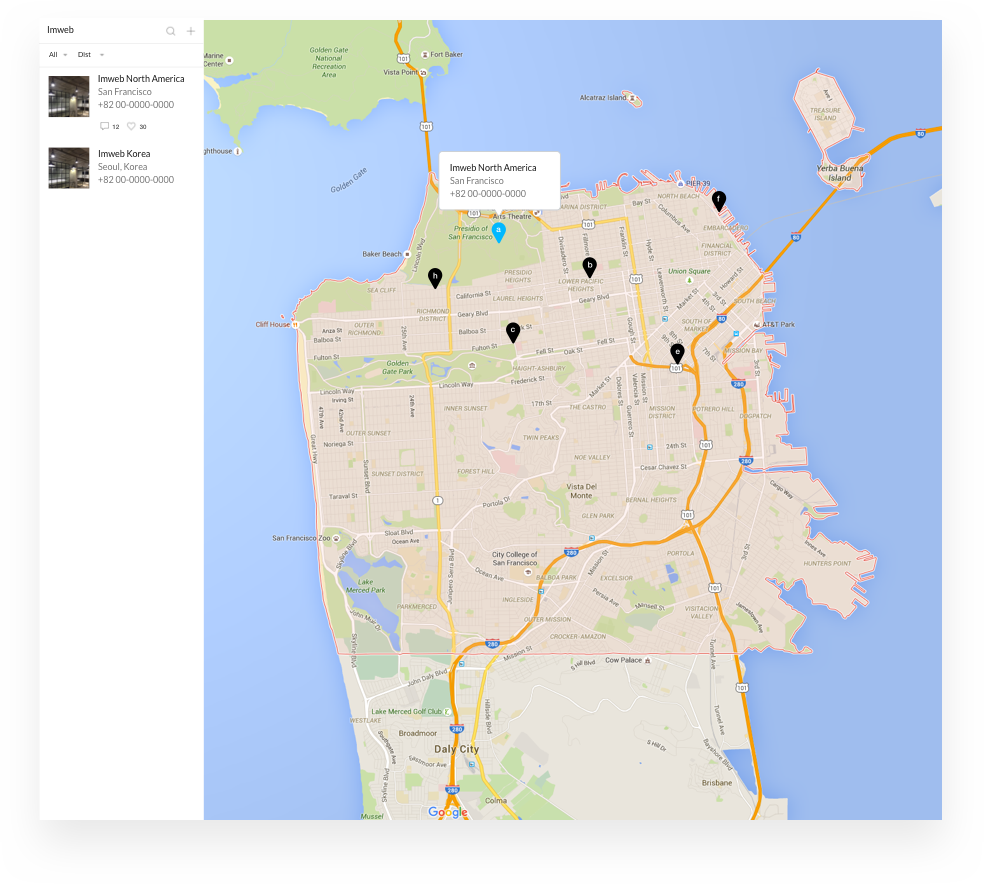Click the Presidio of San Francisco label

(x=470, y=233)
